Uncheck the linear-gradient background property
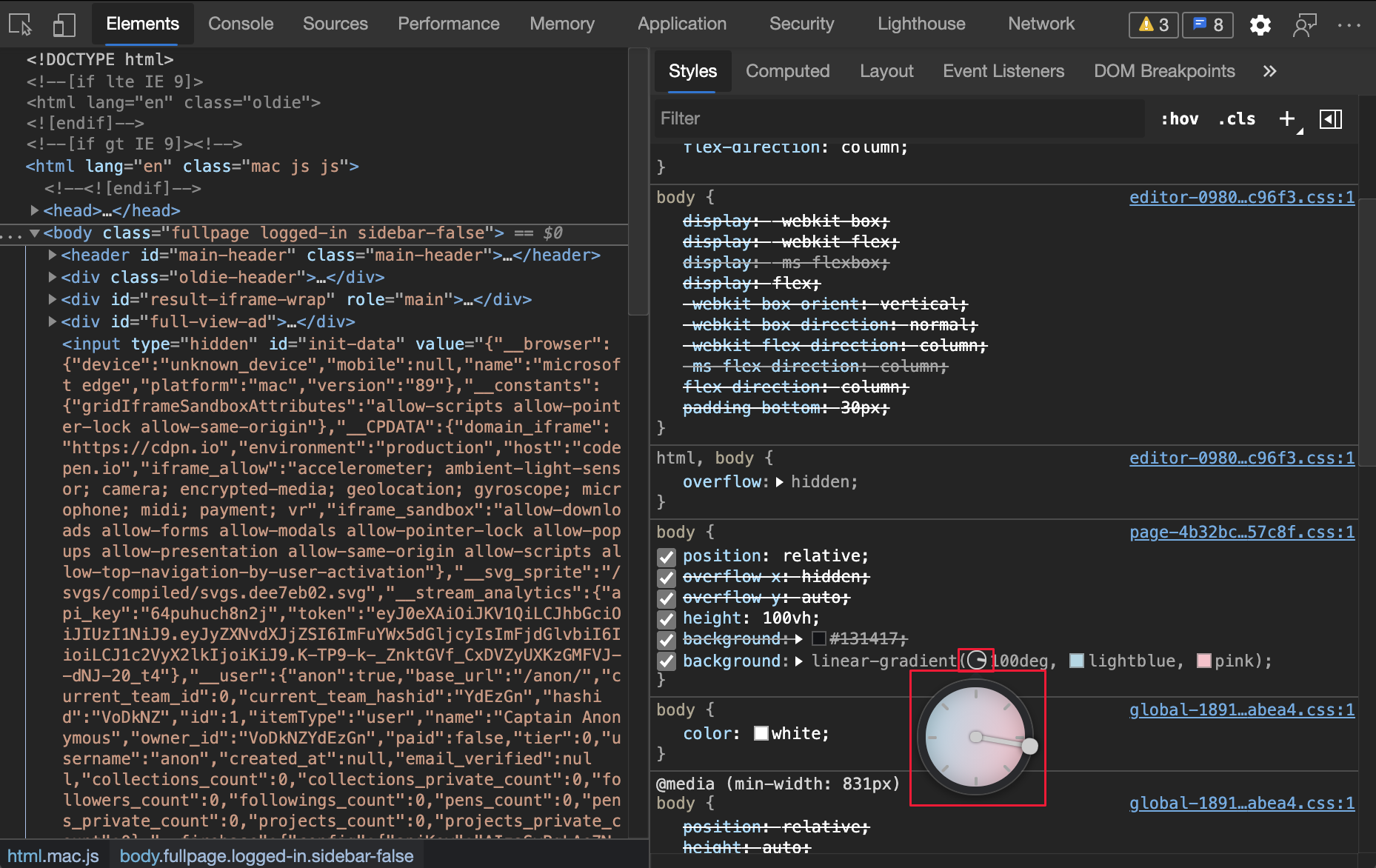1376x868 pixels. pyautogui.click(x=666, y=661)
